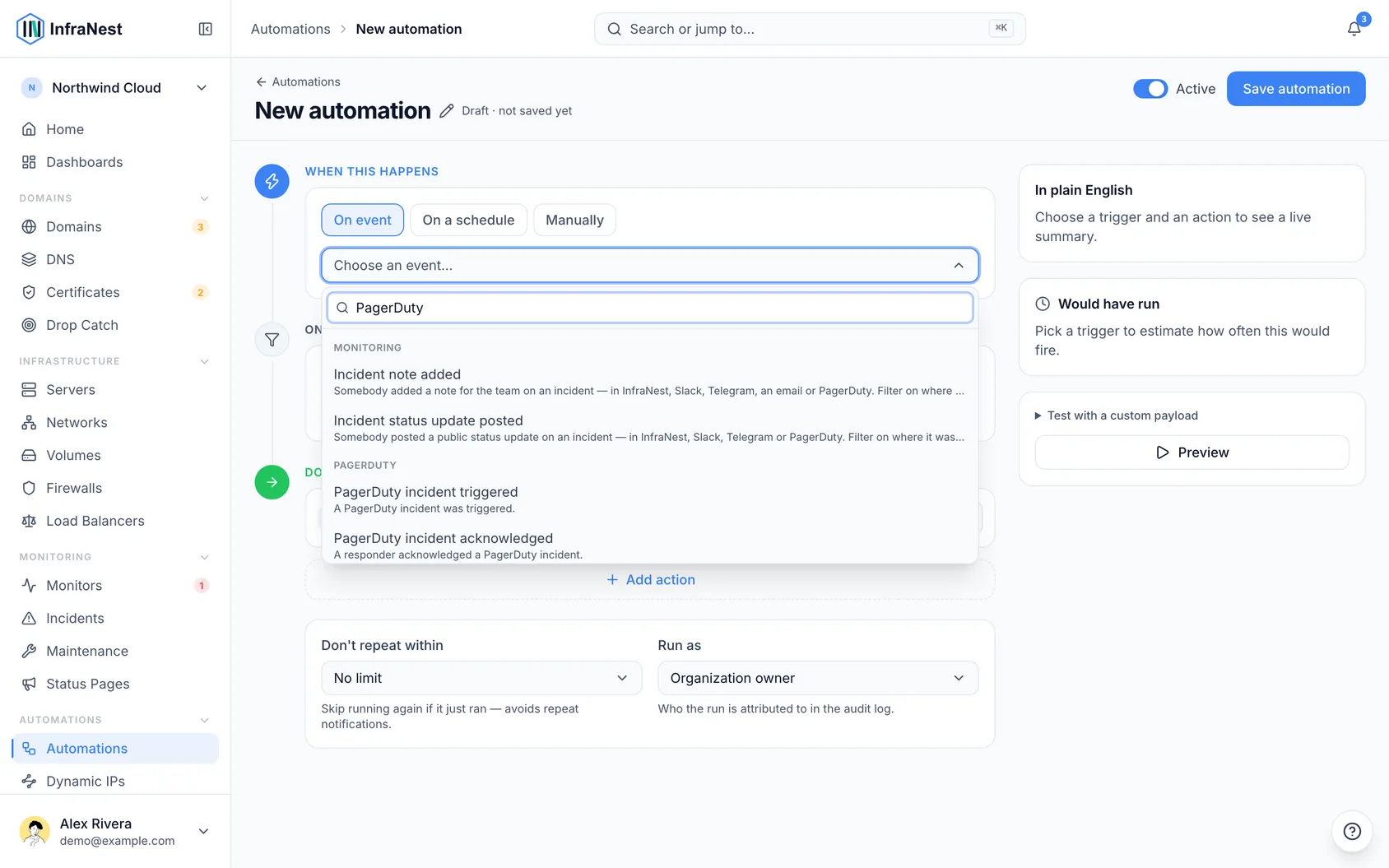Click the lightning trigger step icon
The height and width of the screenshot is (868, 1389).
pos(272,181)
